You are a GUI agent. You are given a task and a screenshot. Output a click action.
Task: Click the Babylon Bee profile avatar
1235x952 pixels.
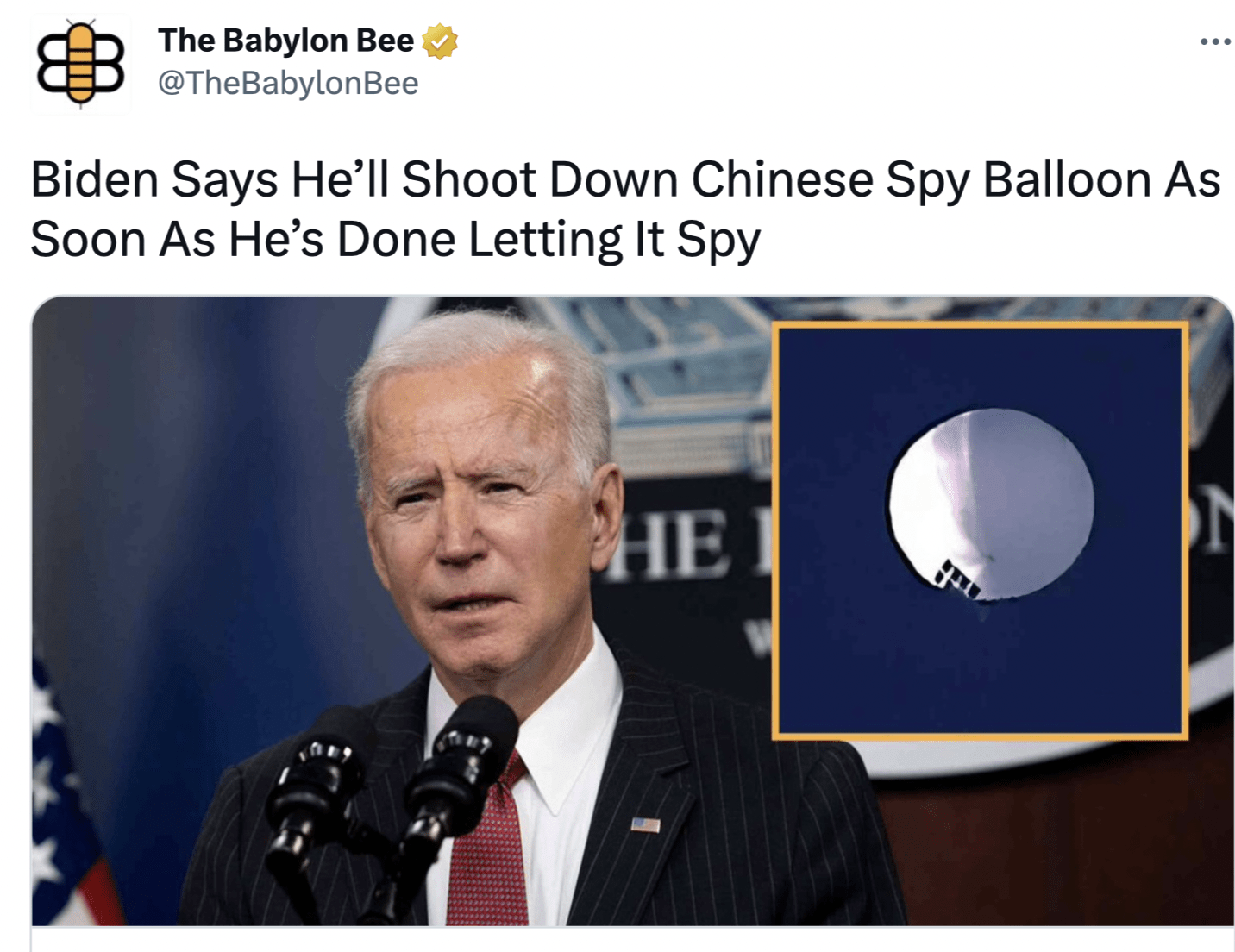(x=80, y=63)
